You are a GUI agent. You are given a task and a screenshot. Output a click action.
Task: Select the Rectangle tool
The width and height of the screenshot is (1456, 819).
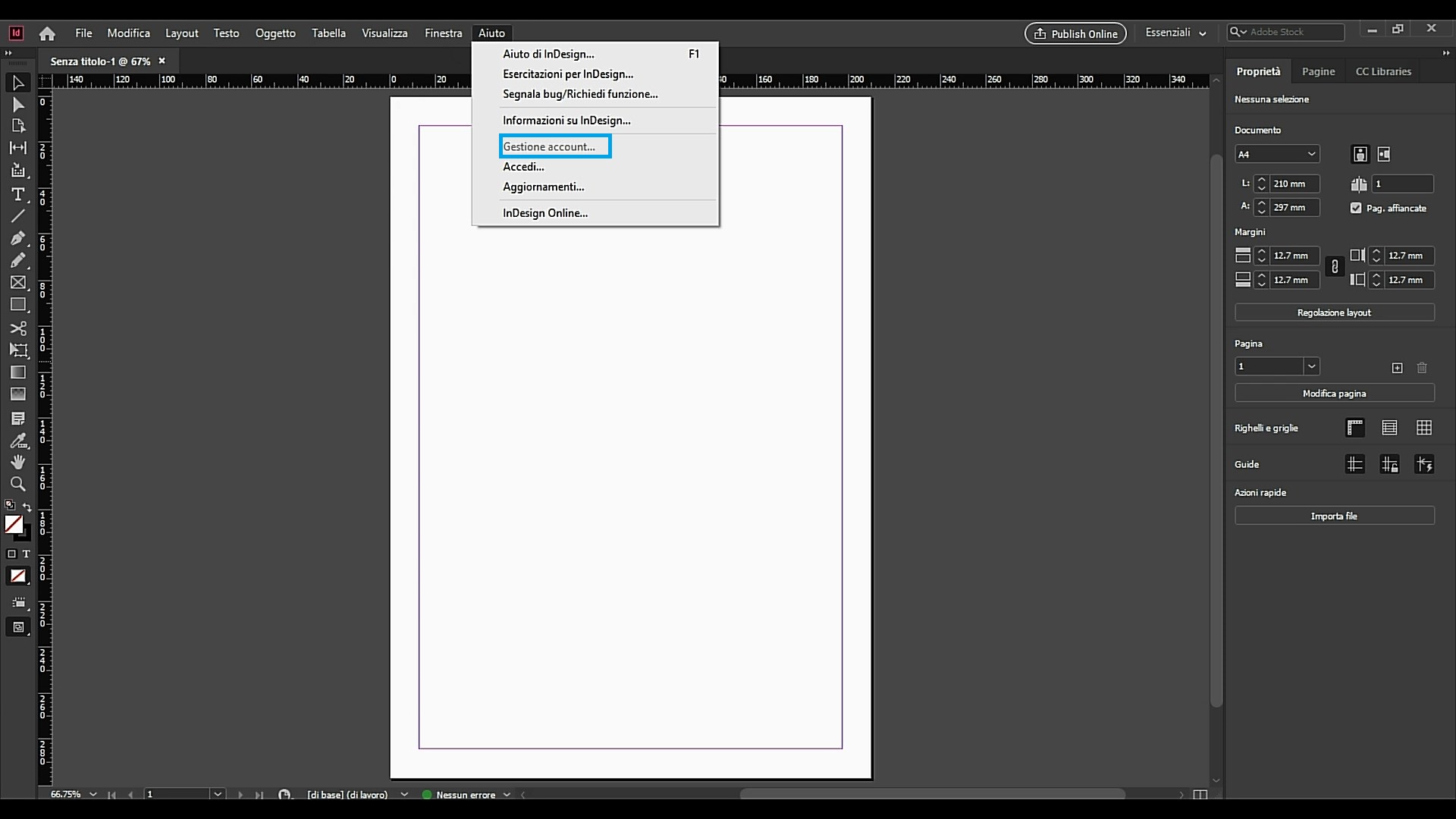click(18, 305)
